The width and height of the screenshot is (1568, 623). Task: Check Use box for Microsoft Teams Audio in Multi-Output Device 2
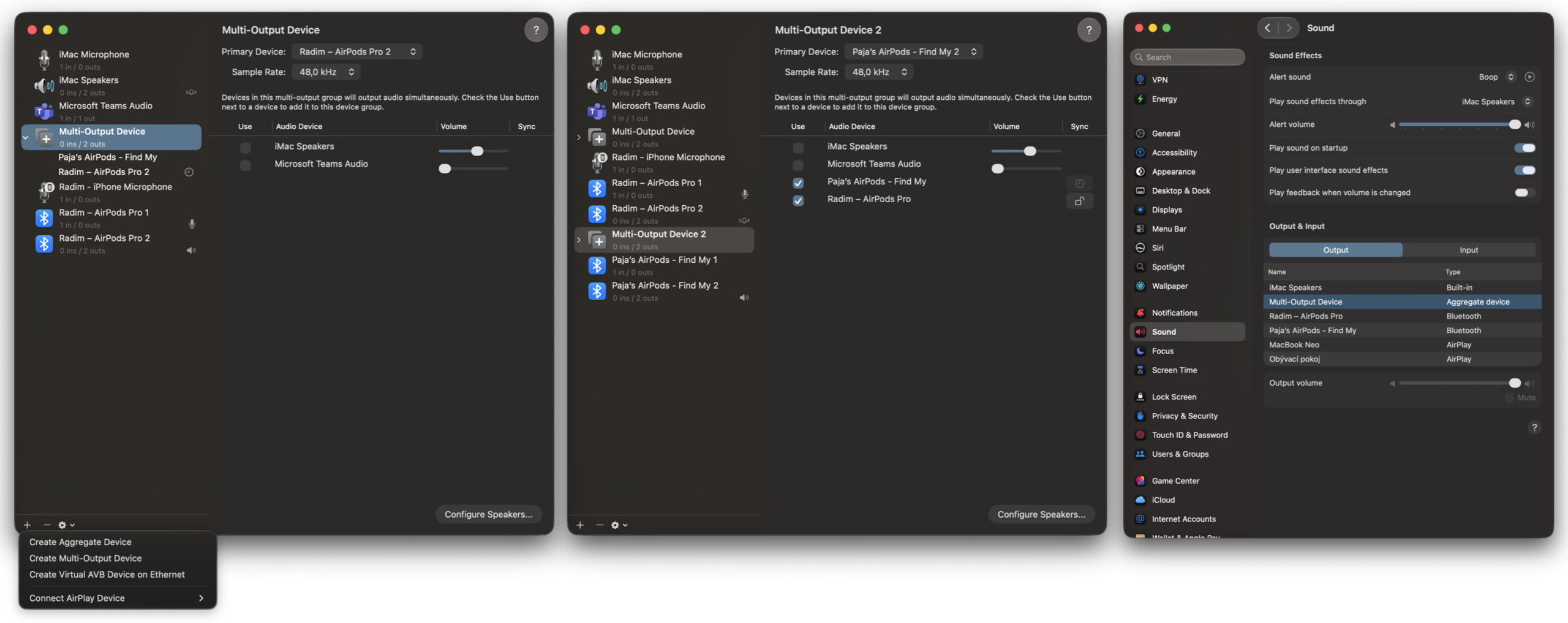pos(798,165)
